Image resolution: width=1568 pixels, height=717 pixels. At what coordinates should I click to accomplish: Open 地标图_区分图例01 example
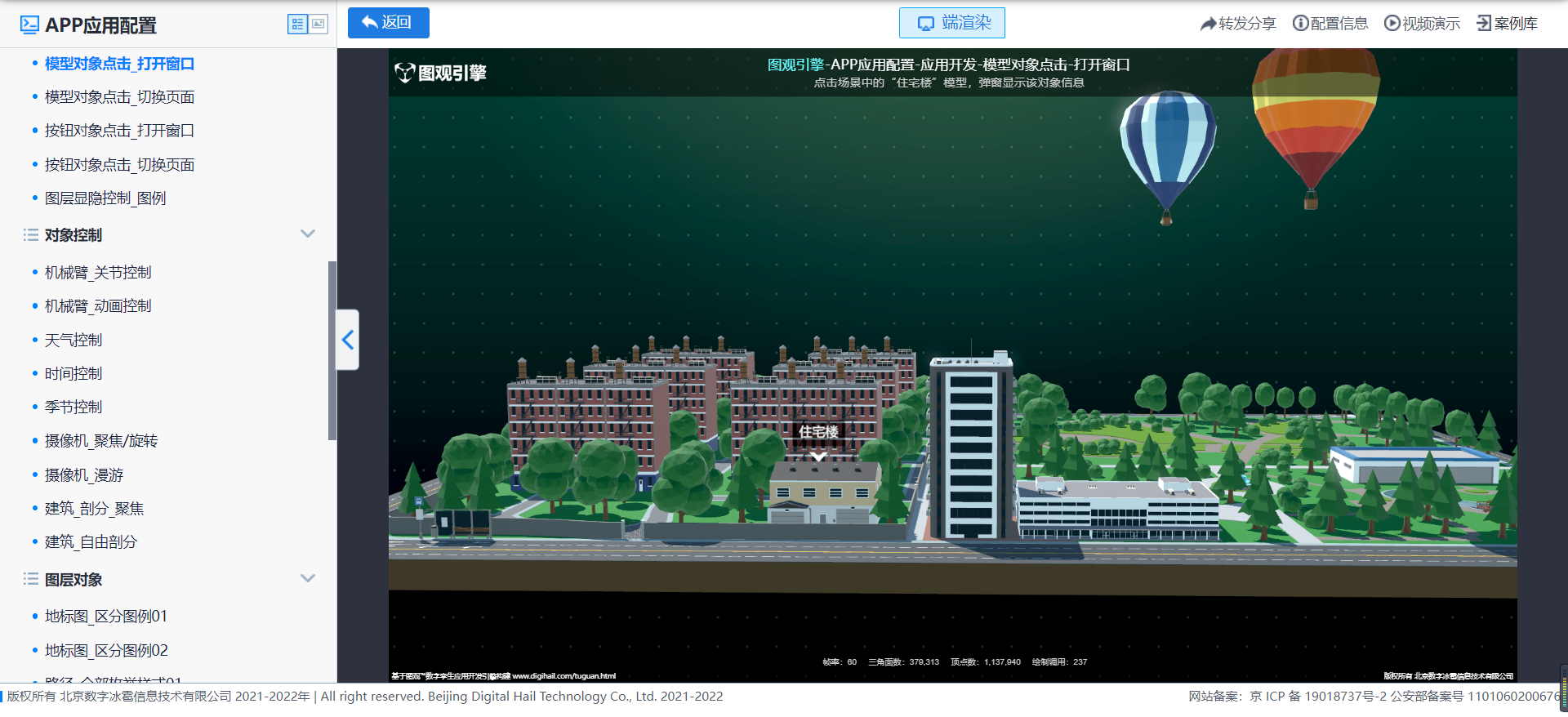click(x=106, y=617)
